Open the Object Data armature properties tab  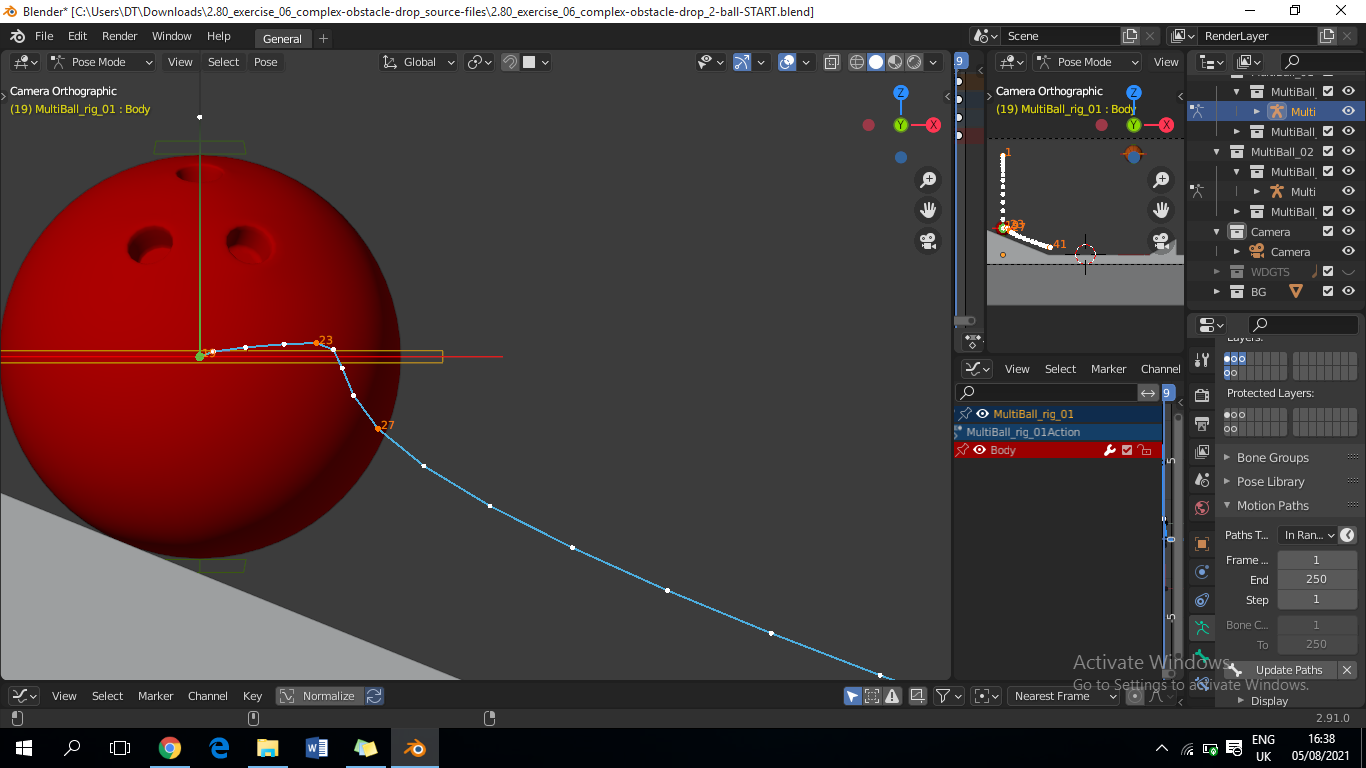point(1202,627)
